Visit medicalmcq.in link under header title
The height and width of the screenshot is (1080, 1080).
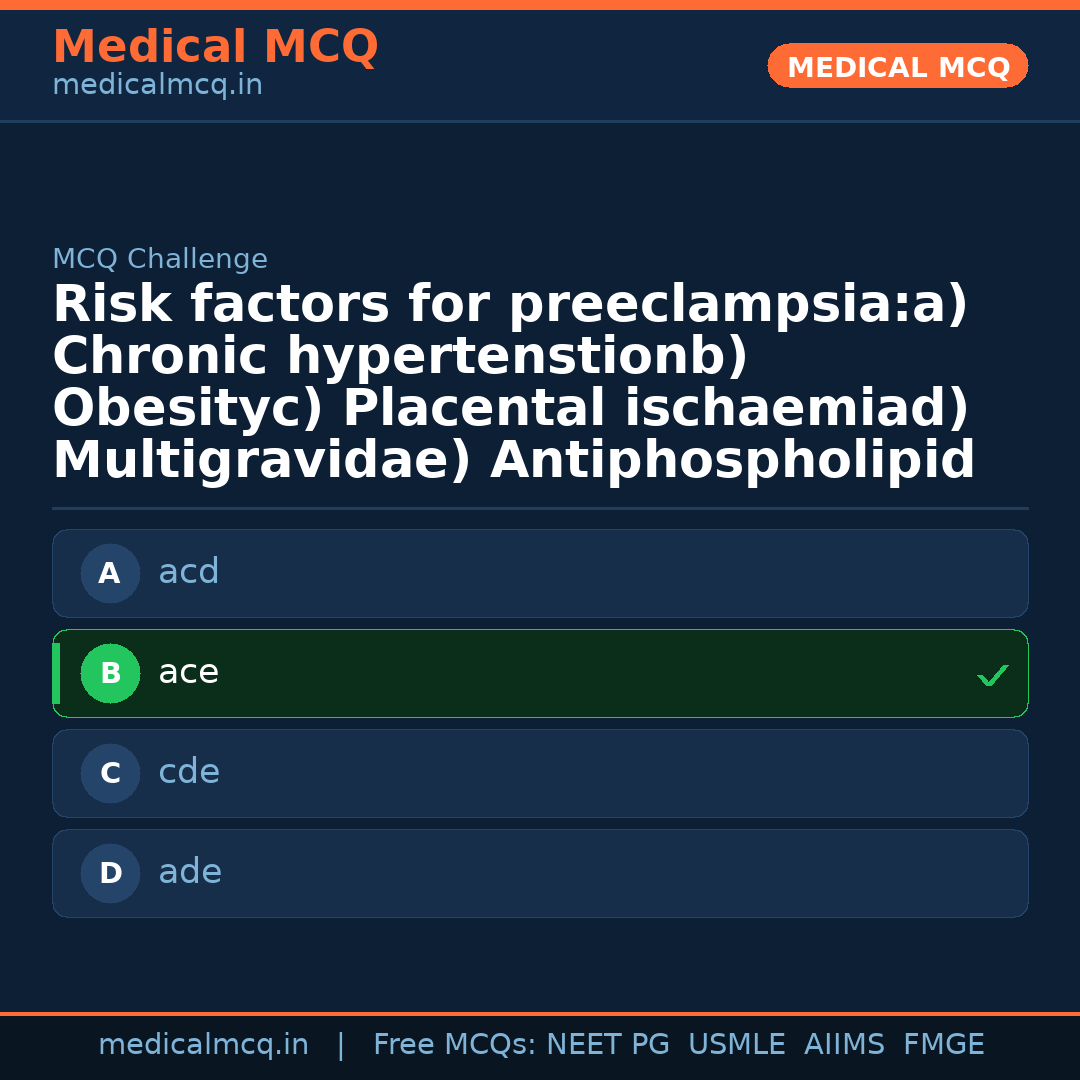157,86
